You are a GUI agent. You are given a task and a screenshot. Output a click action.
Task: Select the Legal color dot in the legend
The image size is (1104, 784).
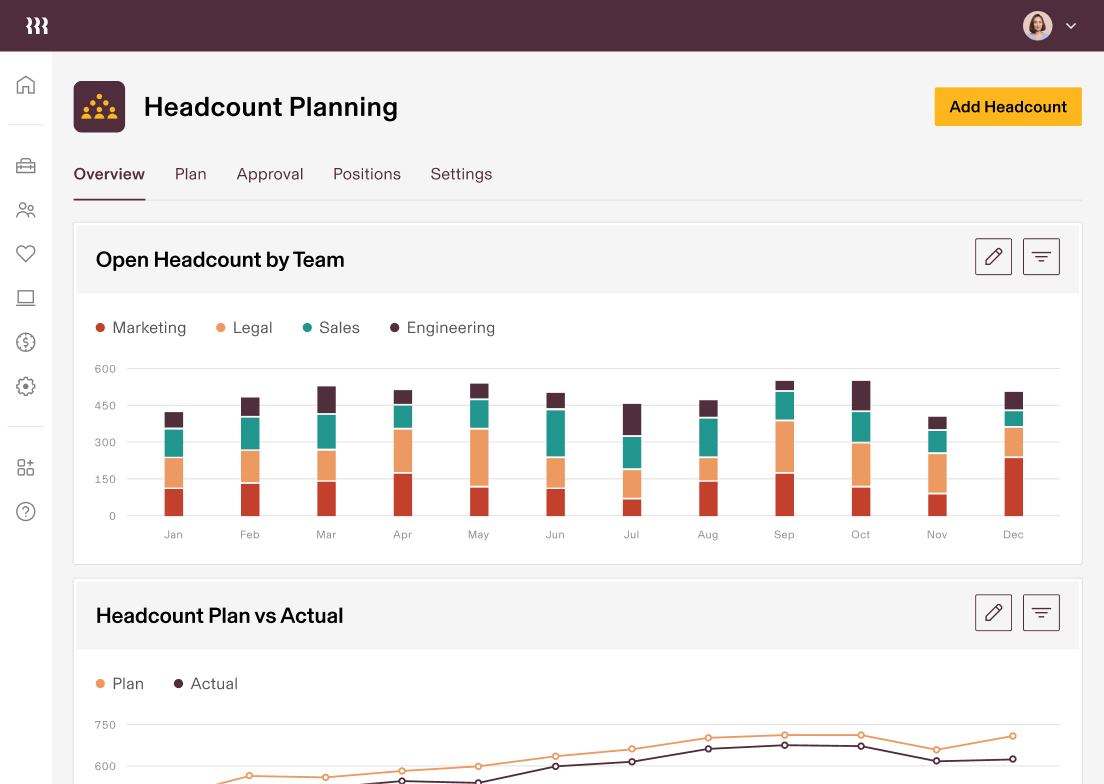click(x=222, y=327)
